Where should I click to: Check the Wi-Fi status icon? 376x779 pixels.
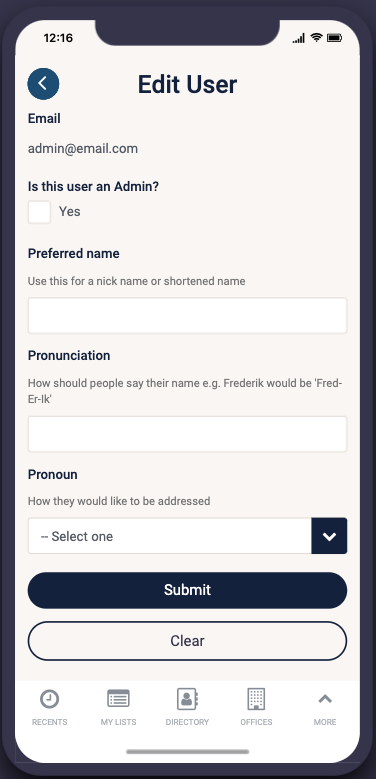click(316, 38)
